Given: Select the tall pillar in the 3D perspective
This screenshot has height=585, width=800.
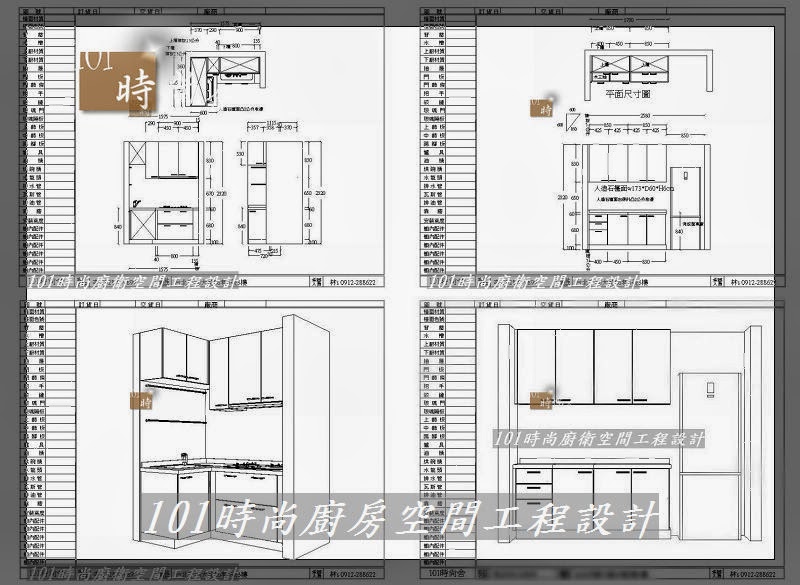Looking at the screenshot, I should 306,436.
